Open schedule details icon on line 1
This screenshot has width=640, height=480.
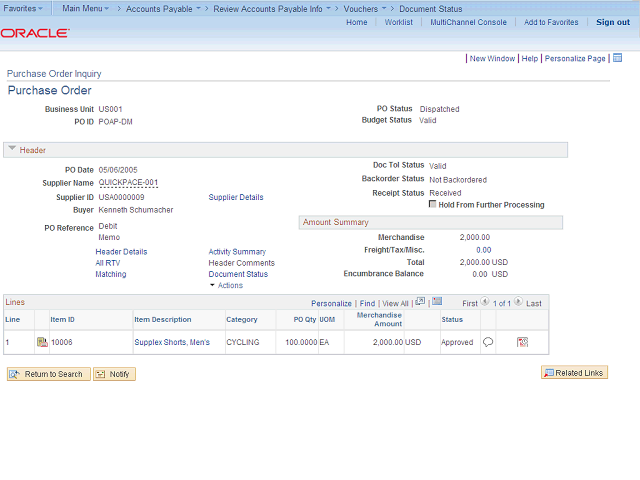click(x=522, y=342)
